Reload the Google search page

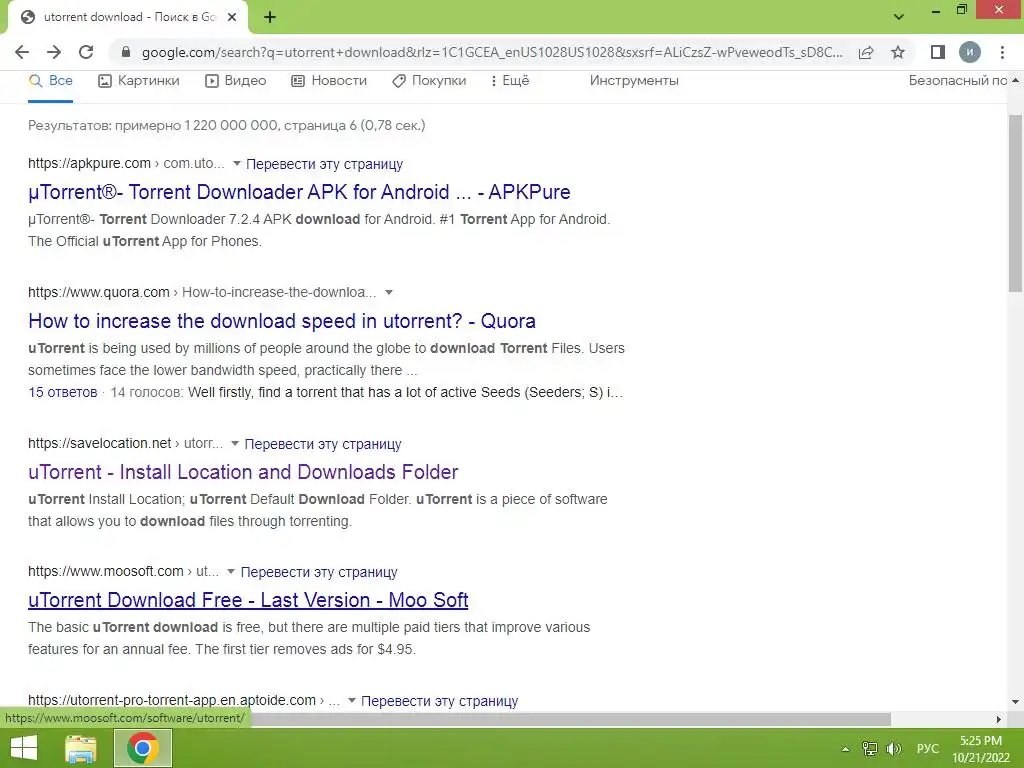(x=86, y=52)
